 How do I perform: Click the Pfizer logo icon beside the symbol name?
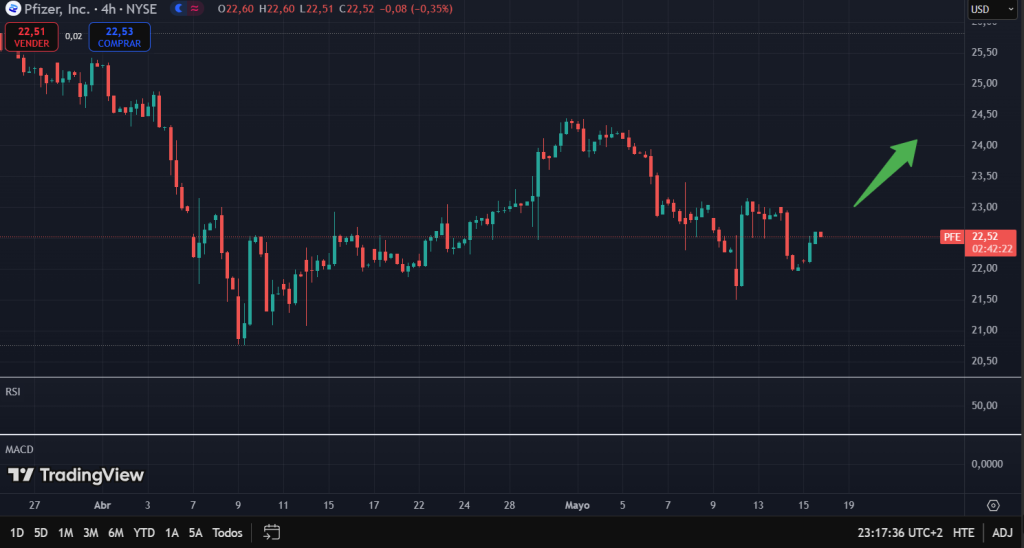coord(13,8)
